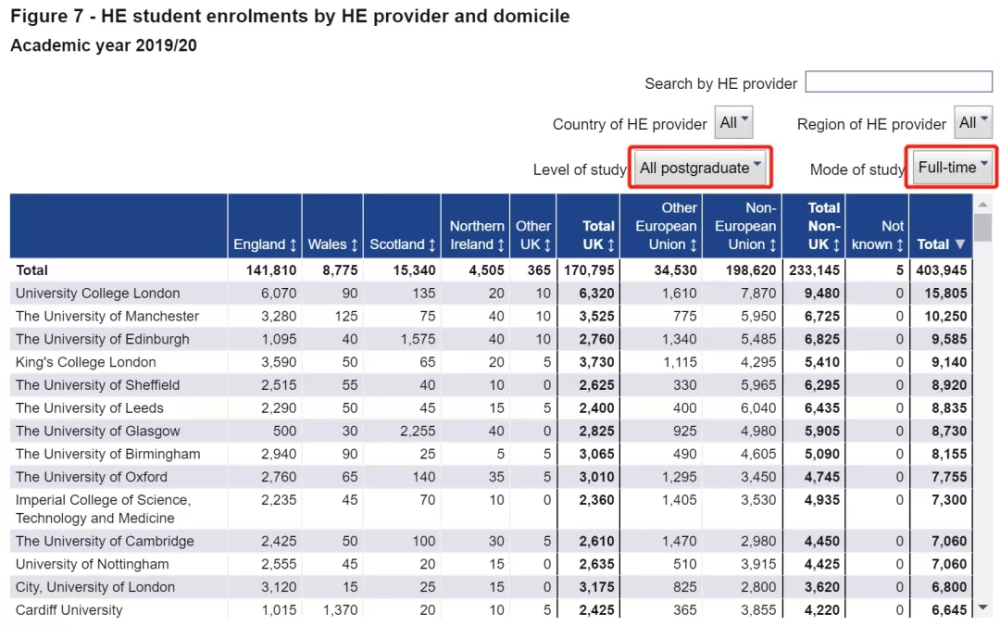Select City, University of London row name

tap(95, 587)
